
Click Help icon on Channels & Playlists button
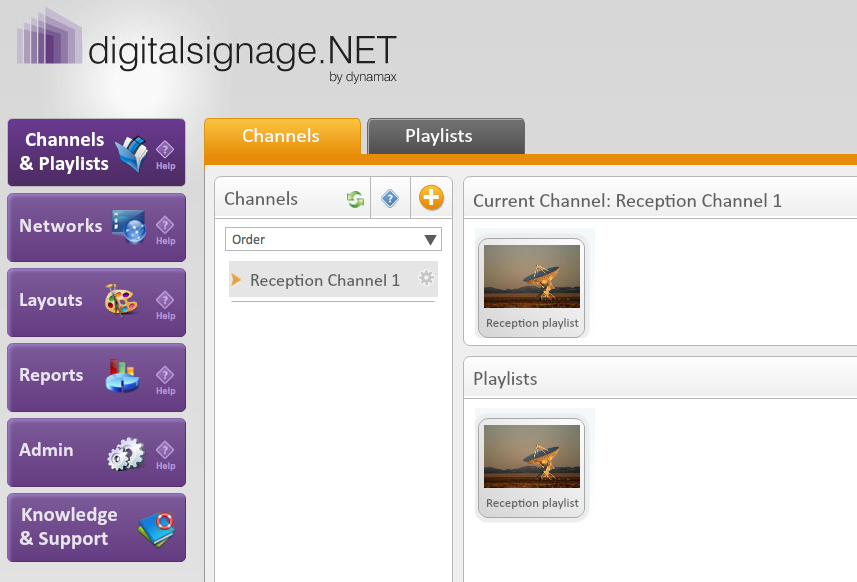point(165,155)
